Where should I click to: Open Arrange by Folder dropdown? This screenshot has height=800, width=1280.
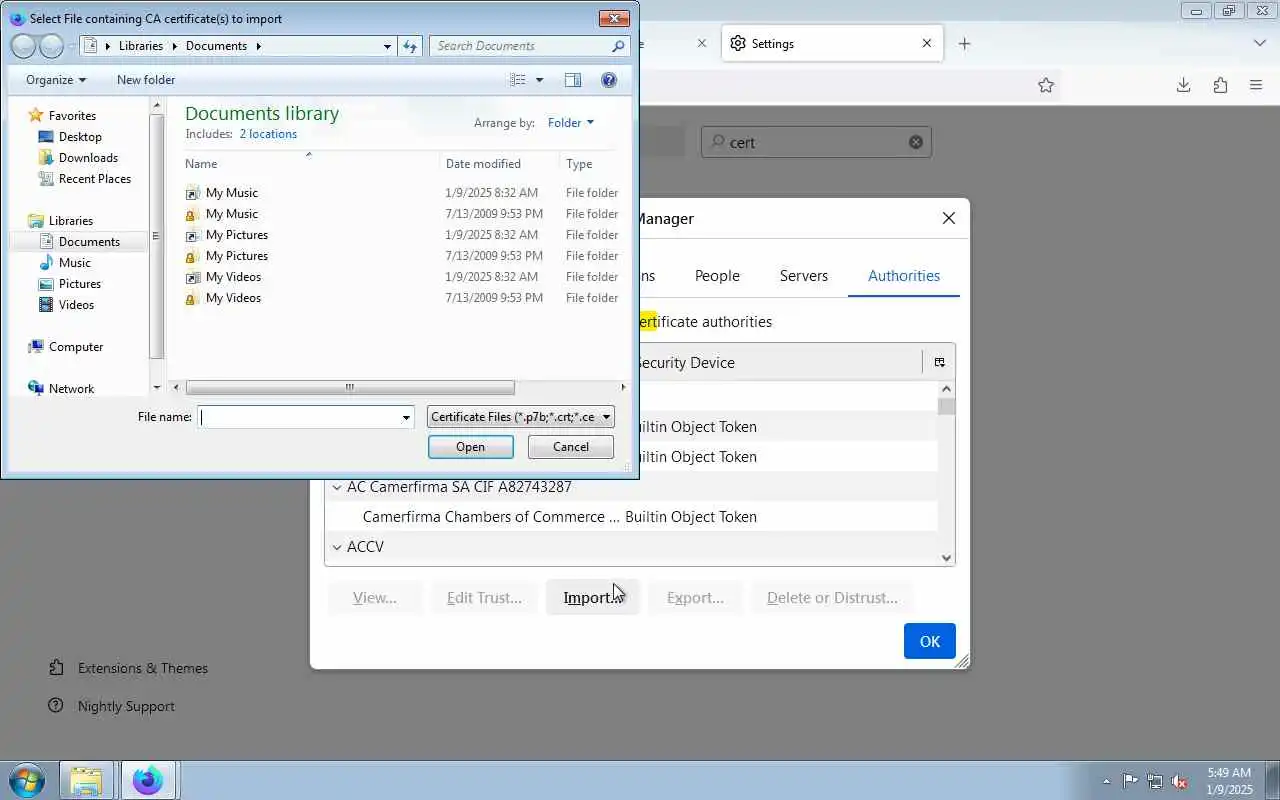pyautogui.click(x=570, y=123)
